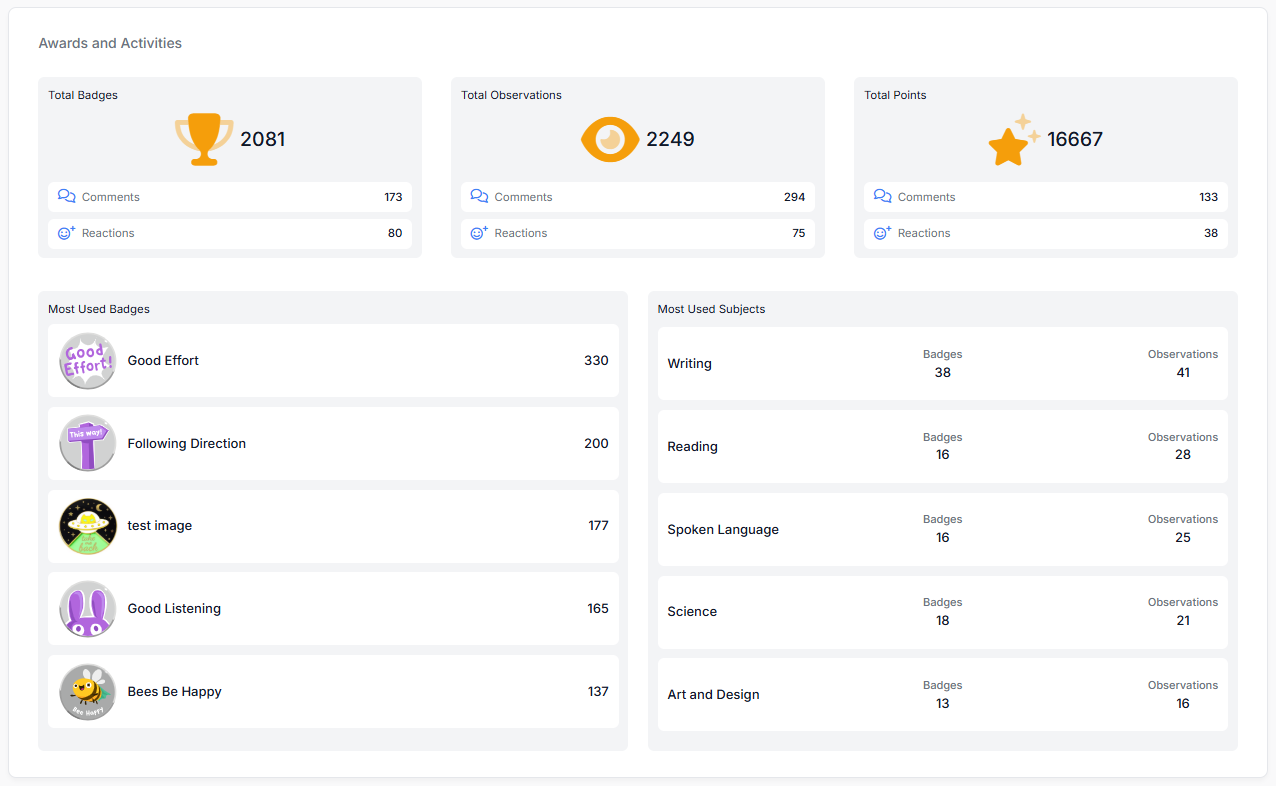Select the Good Effort badge icon
Viewport: 1276px width, 786px height.
click(88, 361)
